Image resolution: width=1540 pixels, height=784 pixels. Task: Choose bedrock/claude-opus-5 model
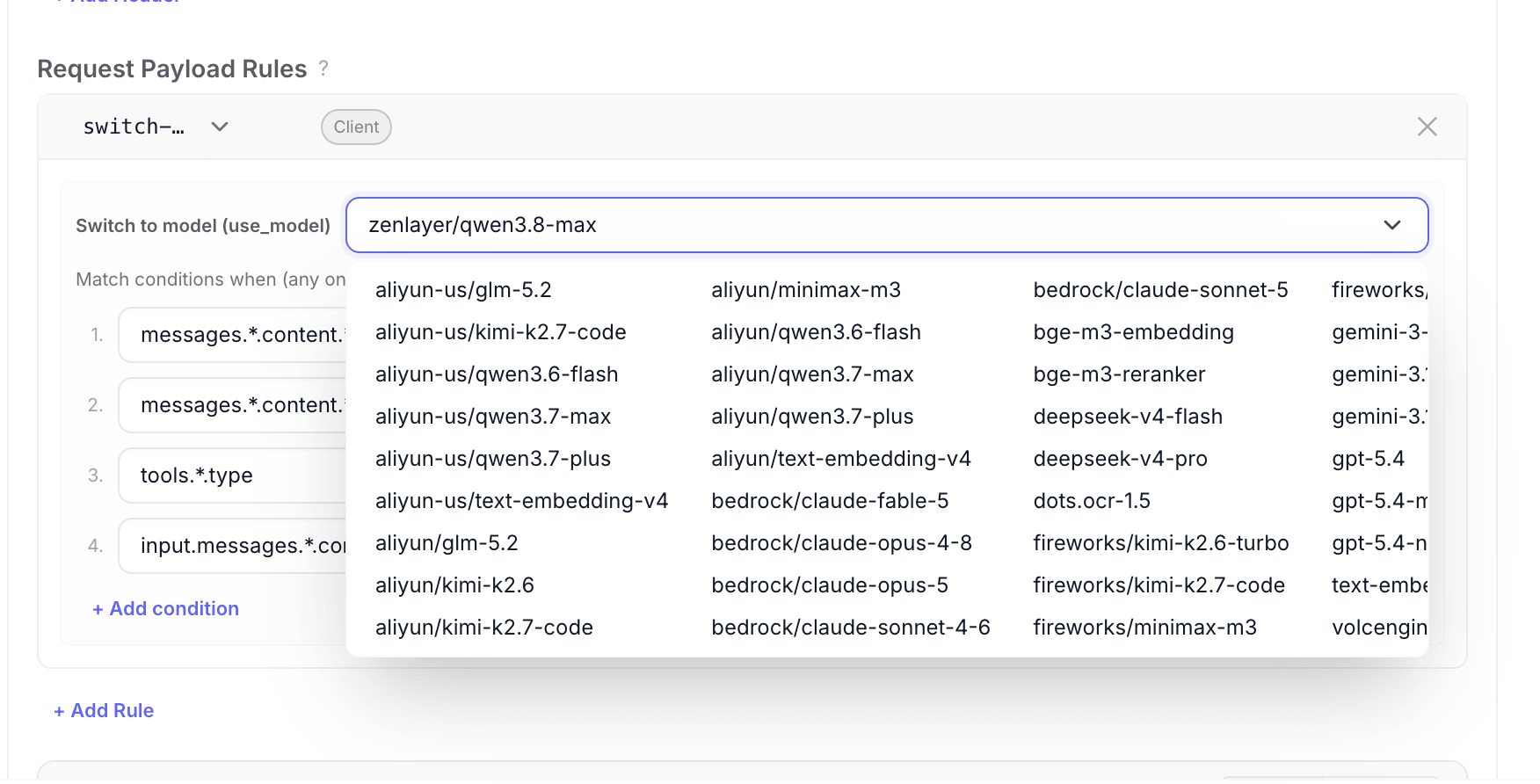tap(830, 585)
